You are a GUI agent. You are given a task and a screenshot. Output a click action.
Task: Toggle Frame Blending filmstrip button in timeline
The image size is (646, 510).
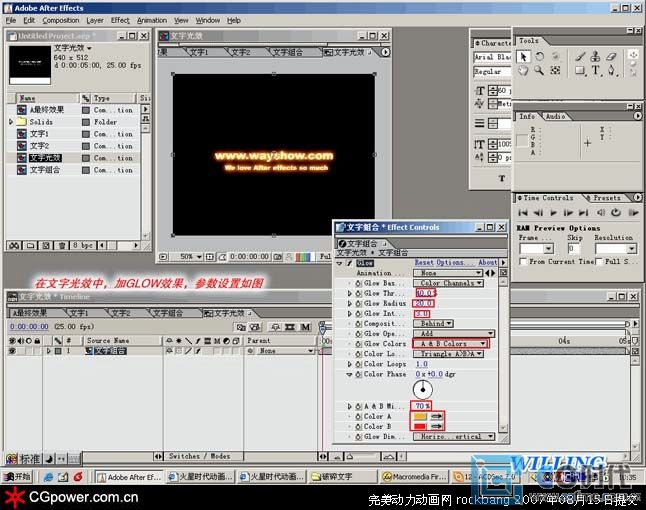290,327
